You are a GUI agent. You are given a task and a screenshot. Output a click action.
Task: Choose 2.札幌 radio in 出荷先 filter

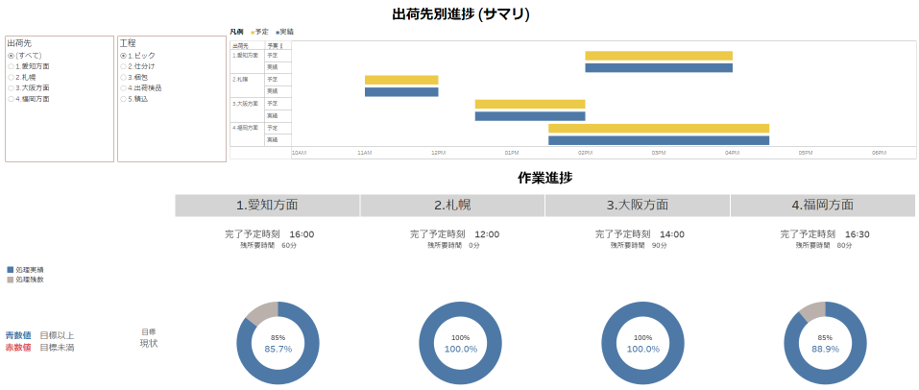point(11,77)
